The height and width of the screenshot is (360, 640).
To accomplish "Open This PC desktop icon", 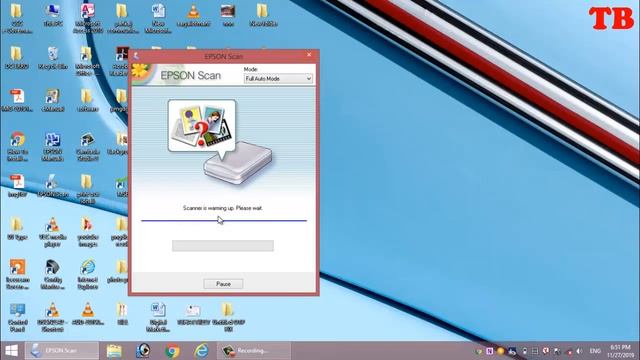I will click(53, 16).
